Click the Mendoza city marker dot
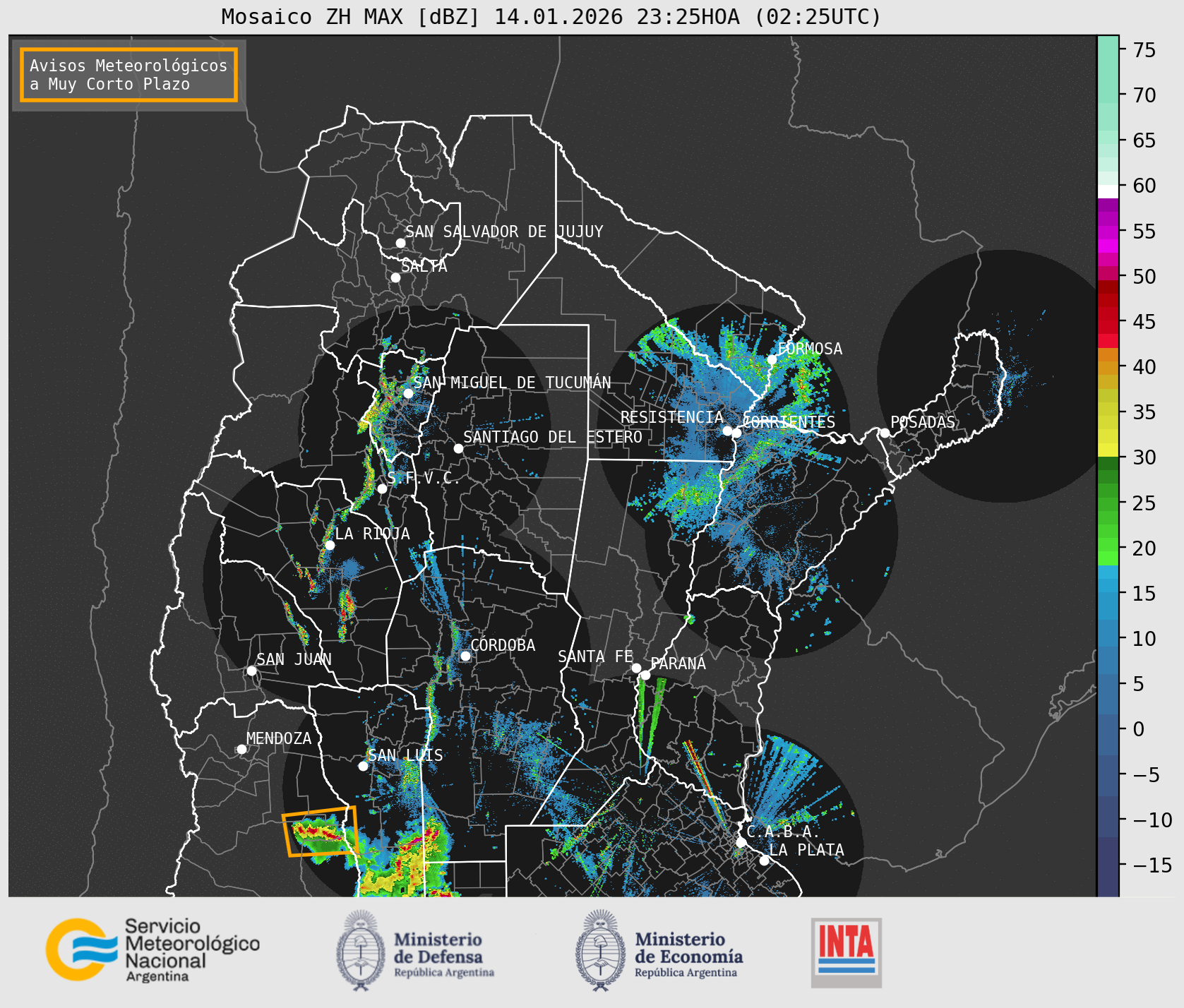The height and width of the screenshot is (1008, 1184). [x=241, y=749]
